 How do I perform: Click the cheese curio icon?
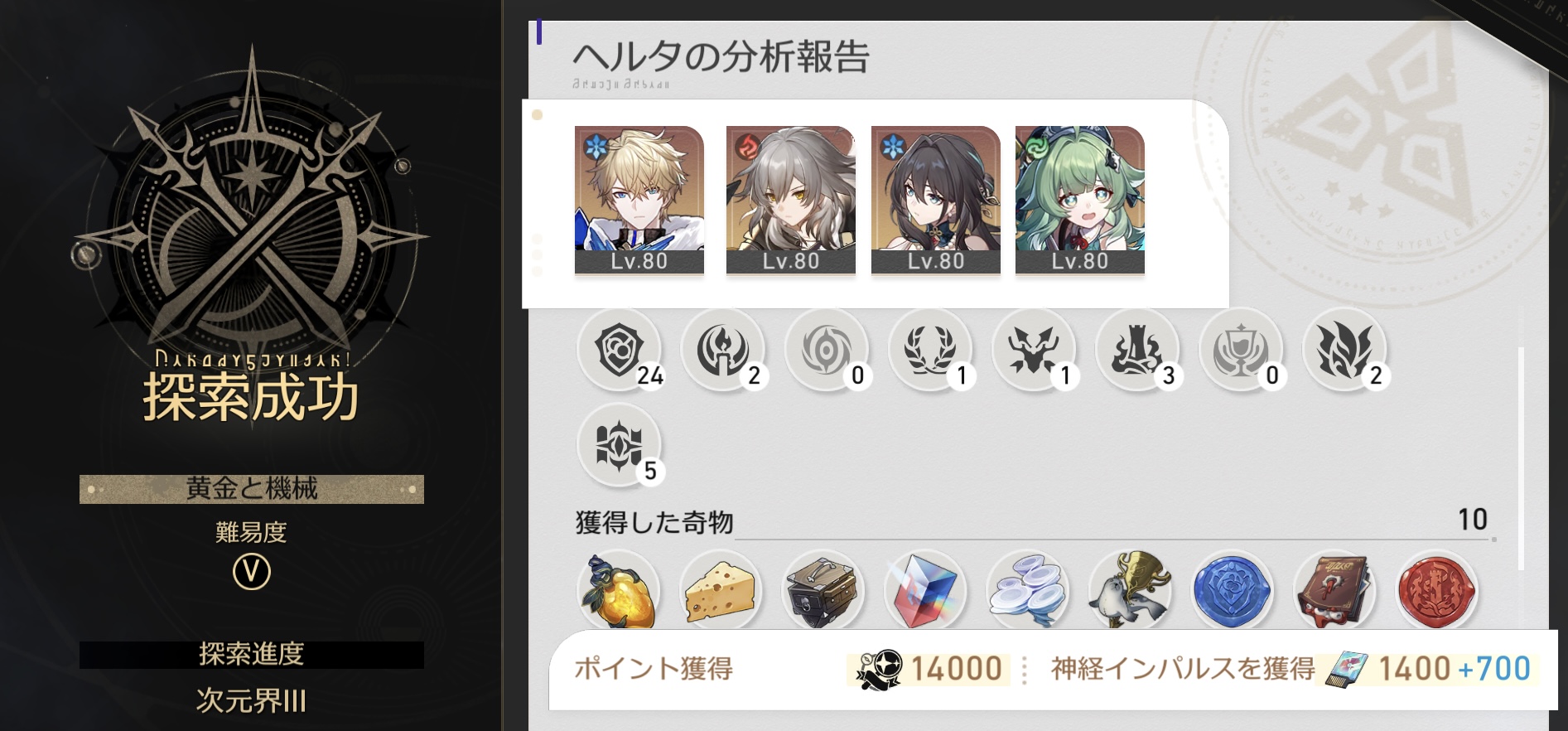[x=721, y=590]
